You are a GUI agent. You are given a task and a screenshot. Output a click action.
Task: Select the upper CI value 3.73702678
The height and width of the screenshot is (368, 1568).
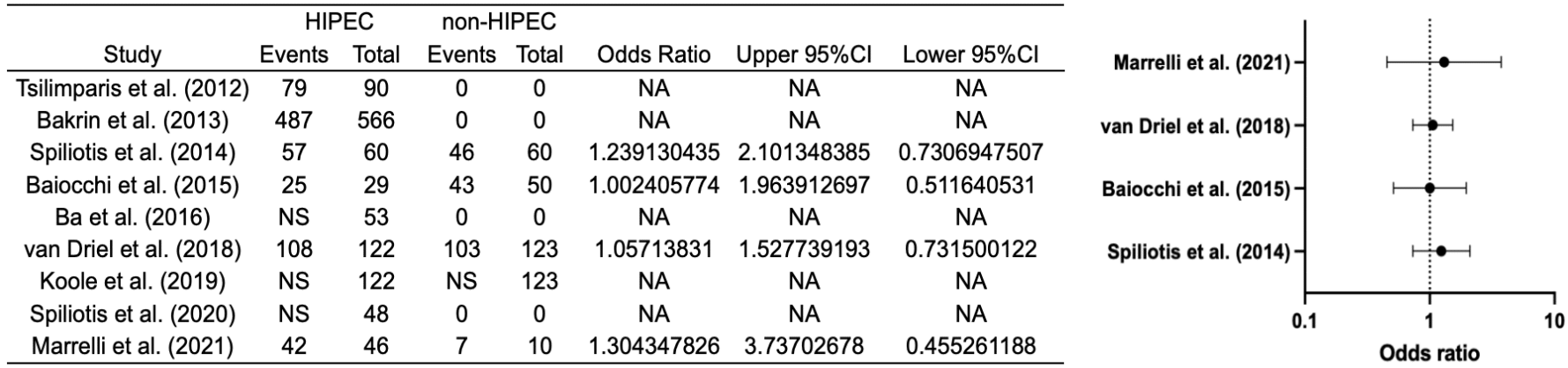pos(804,346)
